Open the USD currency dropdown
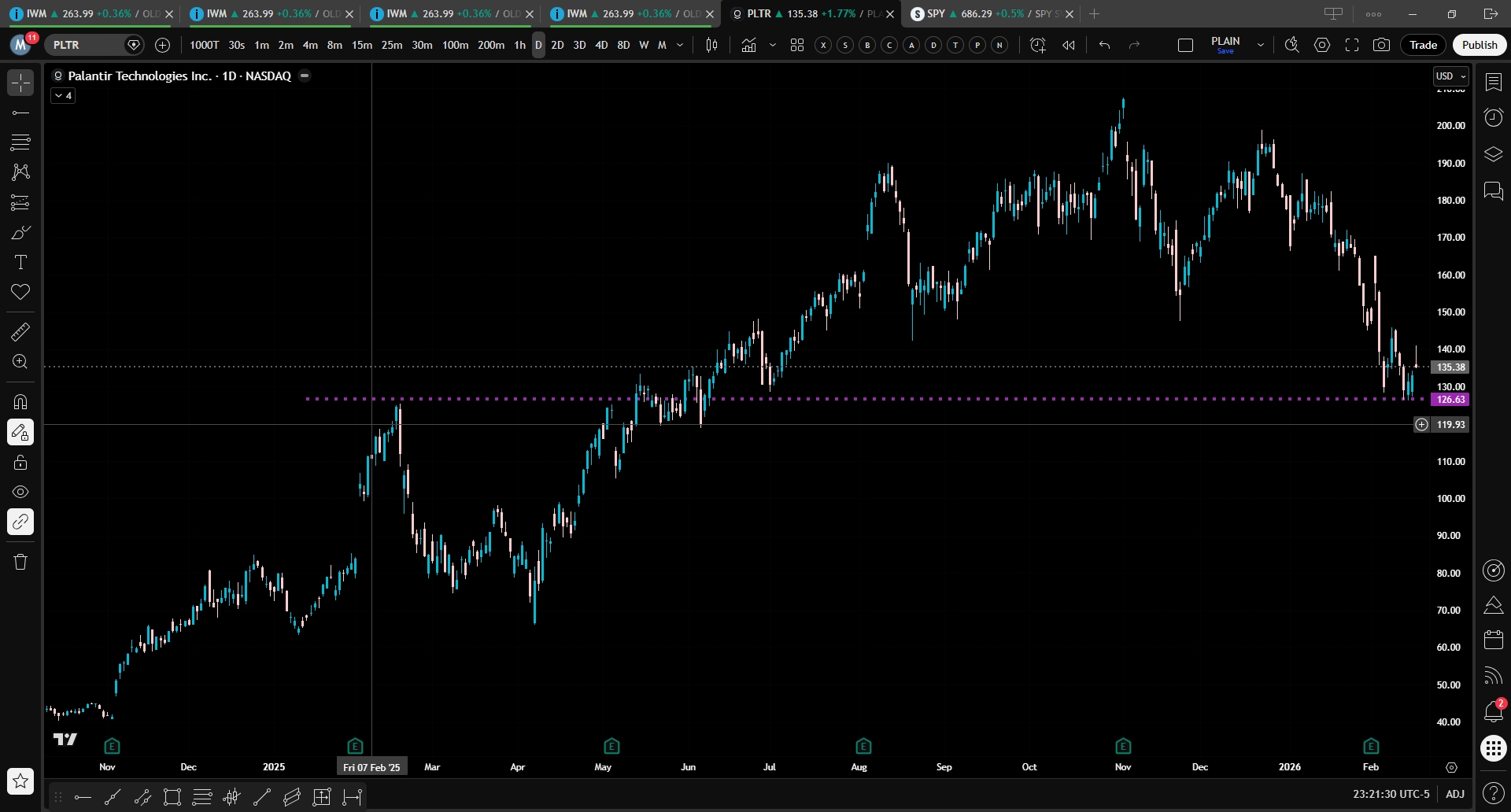The width and height of the screenshot is (1511, 812). point(1450,76)
